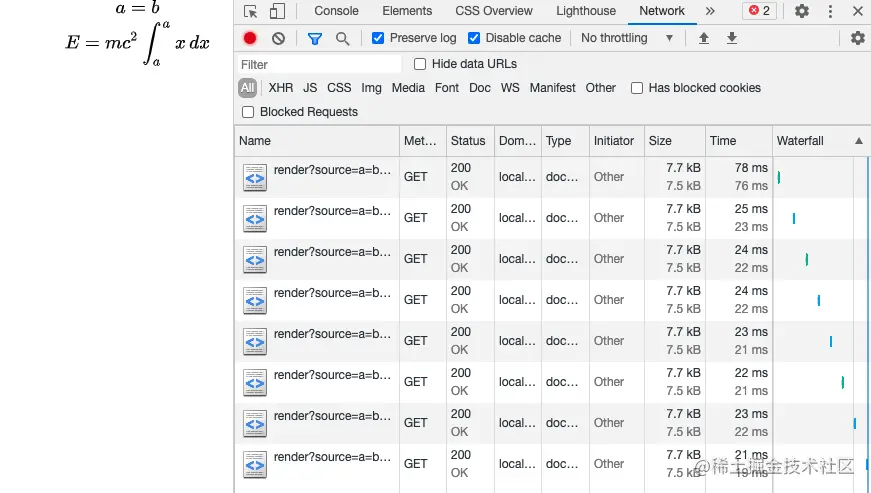This screenshot has width=871, height=493.
Task: Uncheck the Preserve log checkbox
Action: coord(378,38)
